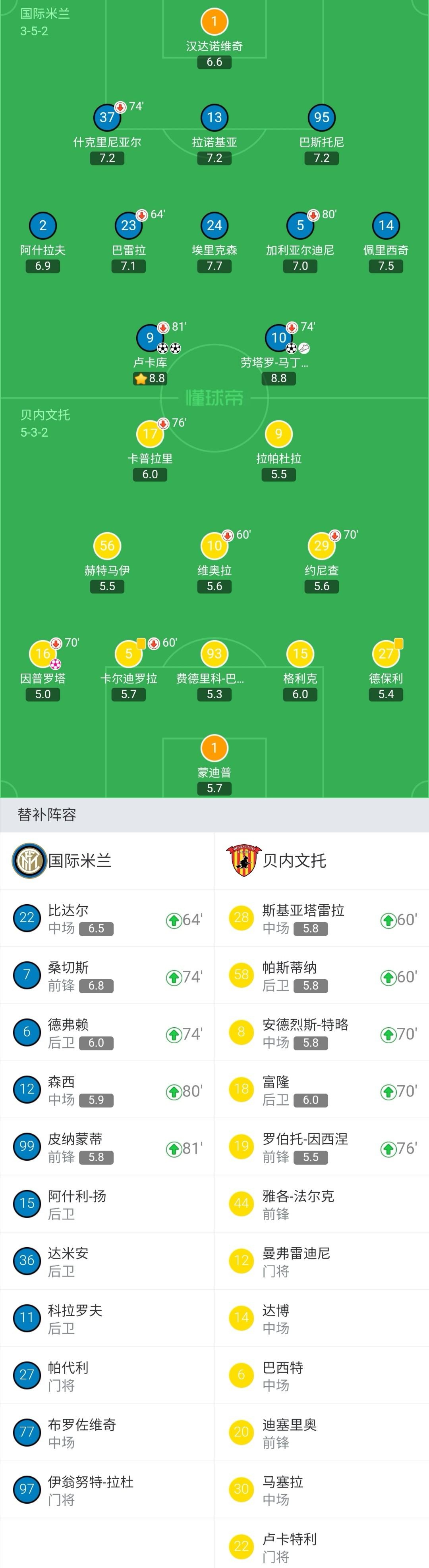Select Lukaku's number 9 jersey icon
The image size is (429, 1568).
pyautogui.click(x=150, y=338)
